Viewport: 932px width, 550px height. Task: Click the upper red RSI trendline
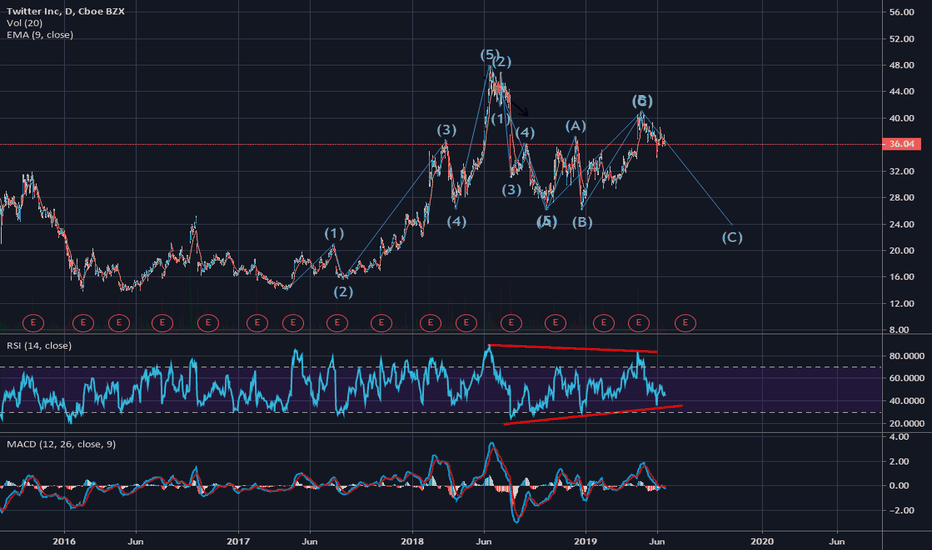[573, 348]
